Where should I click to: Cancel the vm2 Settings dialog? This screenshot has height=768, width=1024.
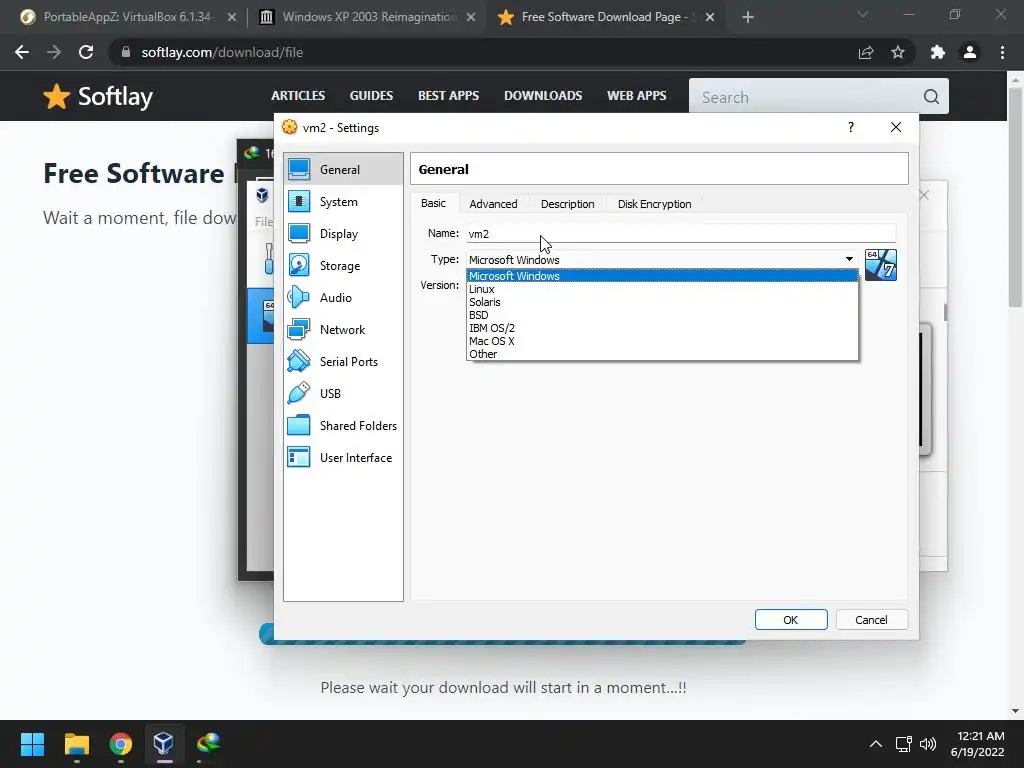871,620
